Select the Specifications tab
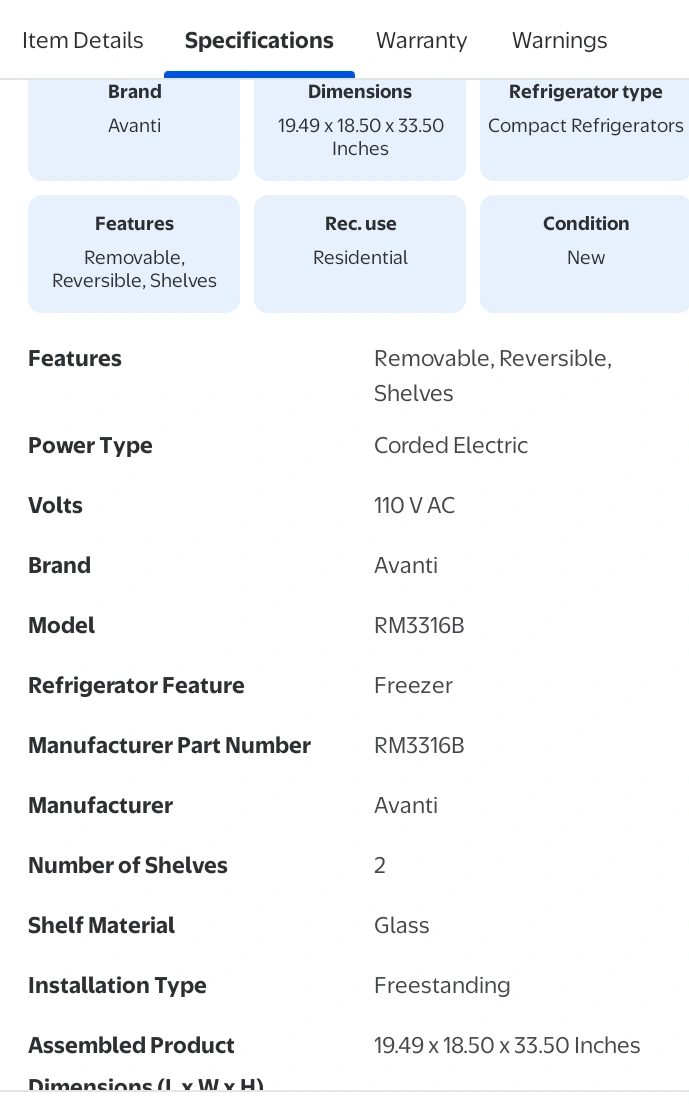This screenshot has height=1110, width=689. tap(259, 41)
